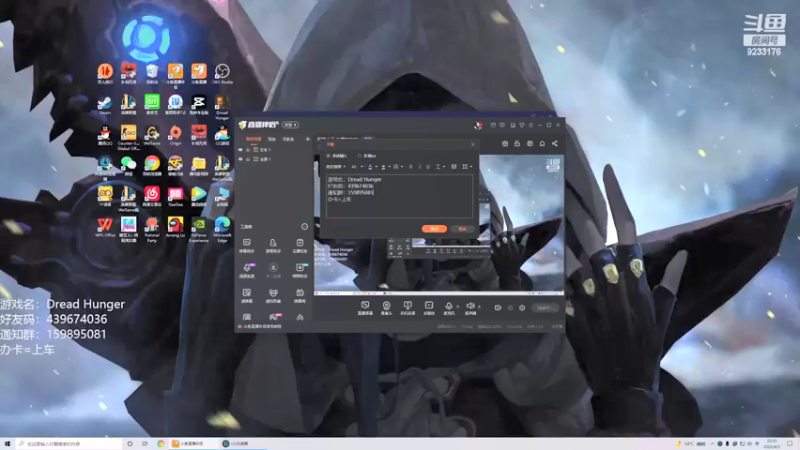800x450 pixels.
Task: Collapse the toolbox panel circle button
Action: click(305, 227)
